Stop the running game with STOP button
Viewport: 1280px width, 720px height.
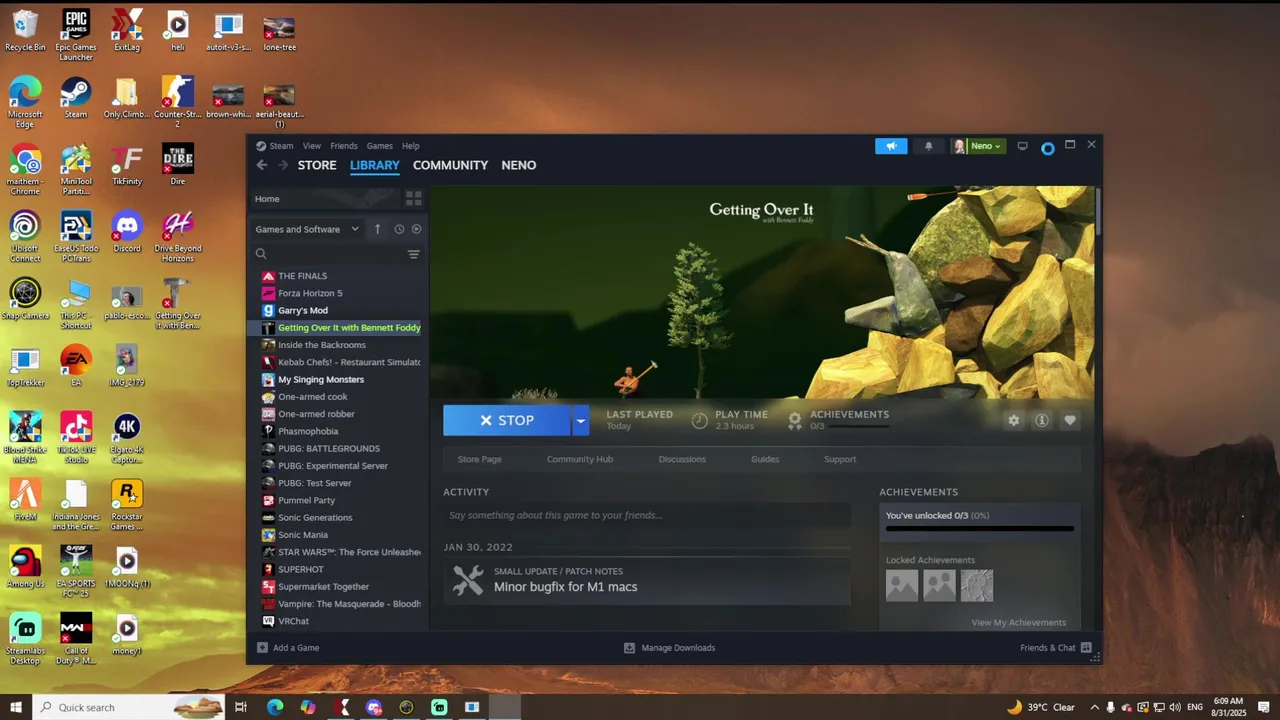click(x=507, y=421)
